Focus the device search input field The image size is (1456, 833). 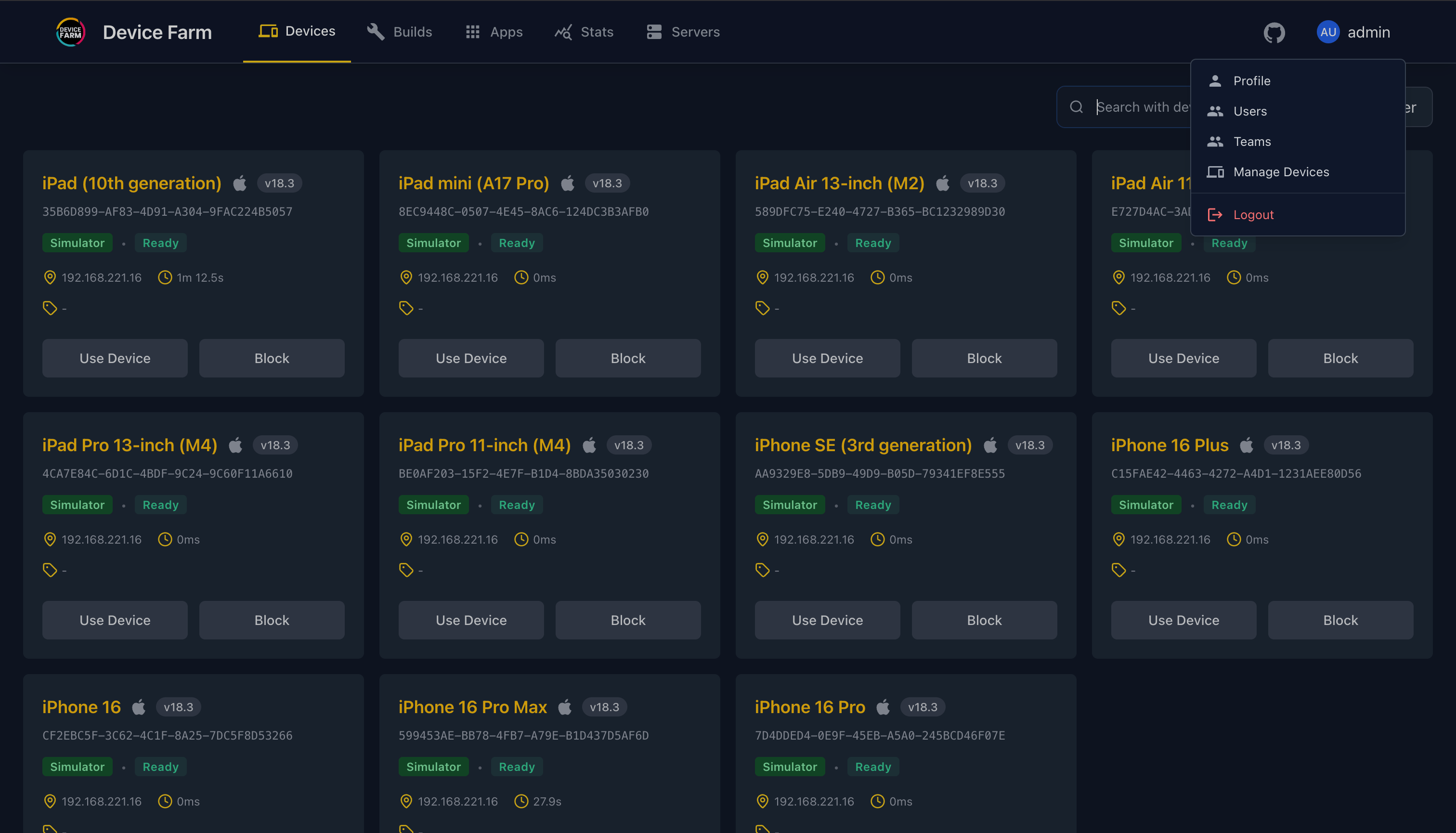1141,107
